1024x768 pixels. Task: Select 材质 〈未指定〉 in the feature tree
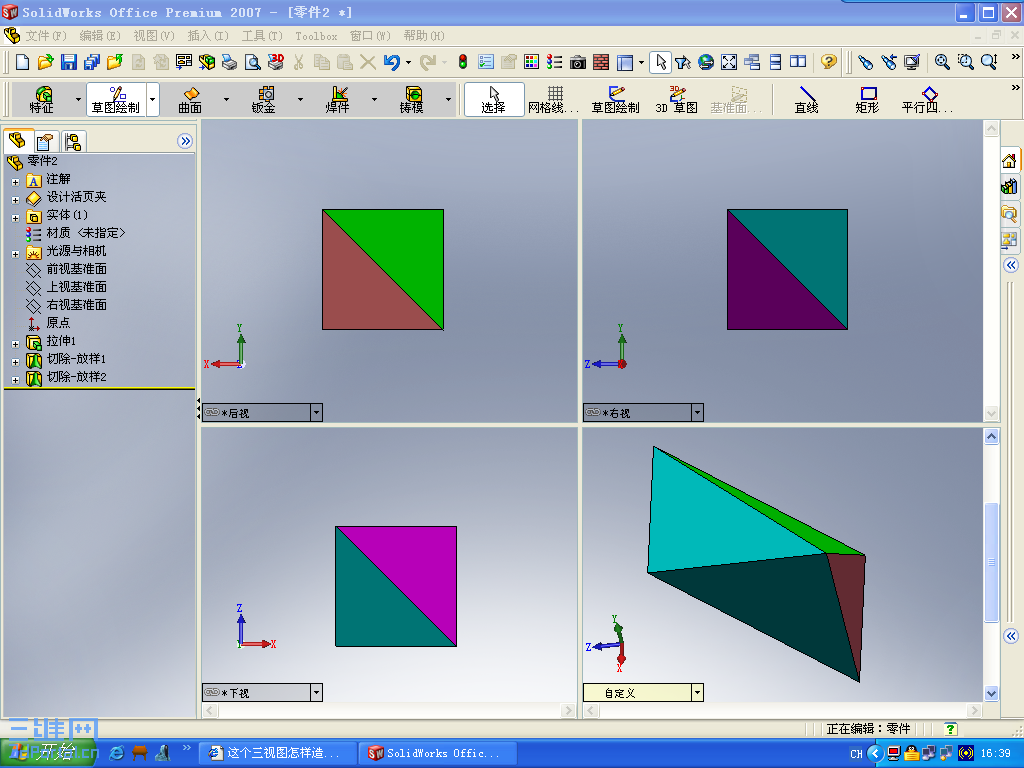75,233
